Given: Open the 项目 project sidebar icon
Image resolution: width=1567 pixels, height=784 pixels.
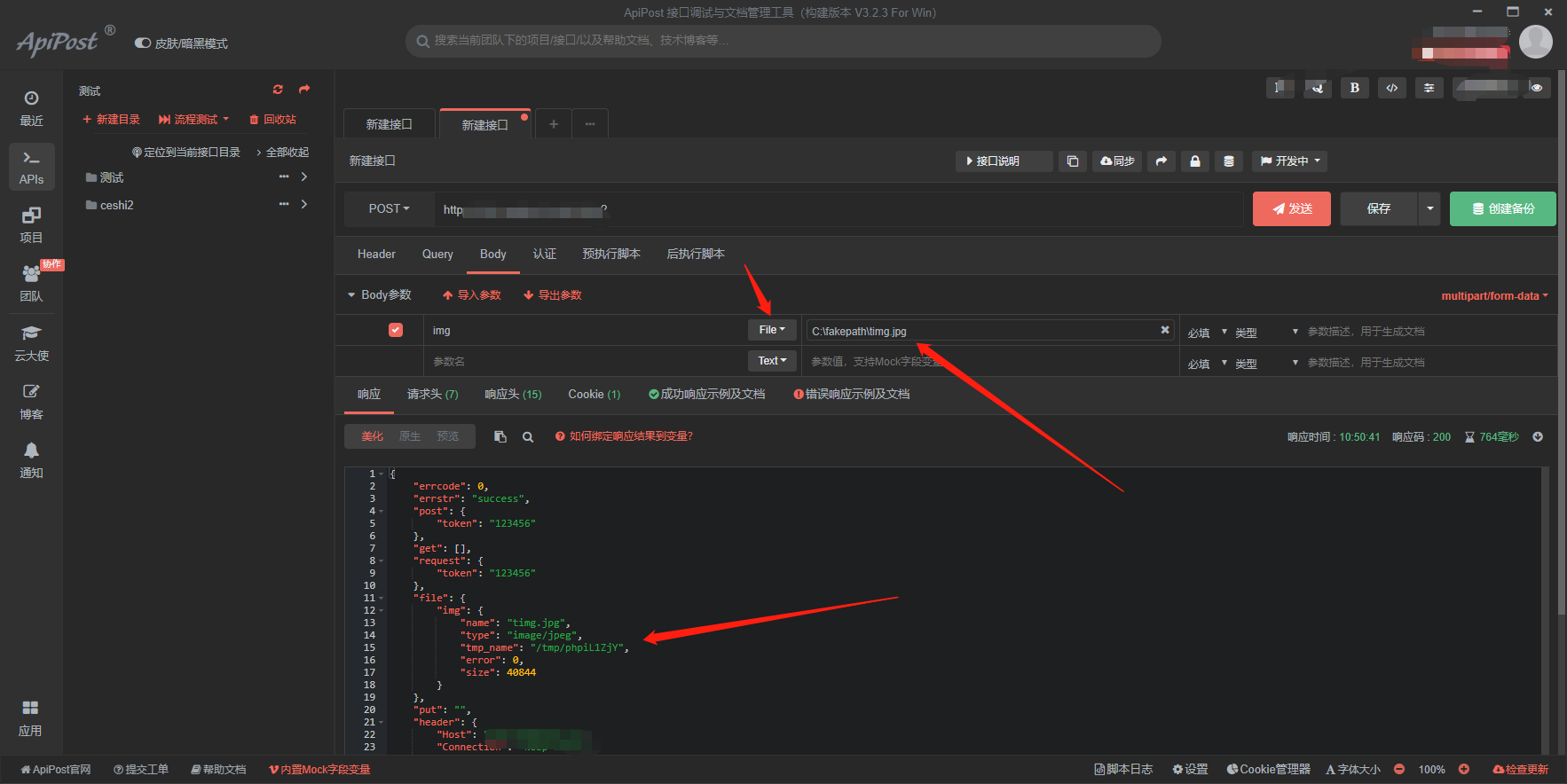Looking at the screenshot, I should coord(31,225).
